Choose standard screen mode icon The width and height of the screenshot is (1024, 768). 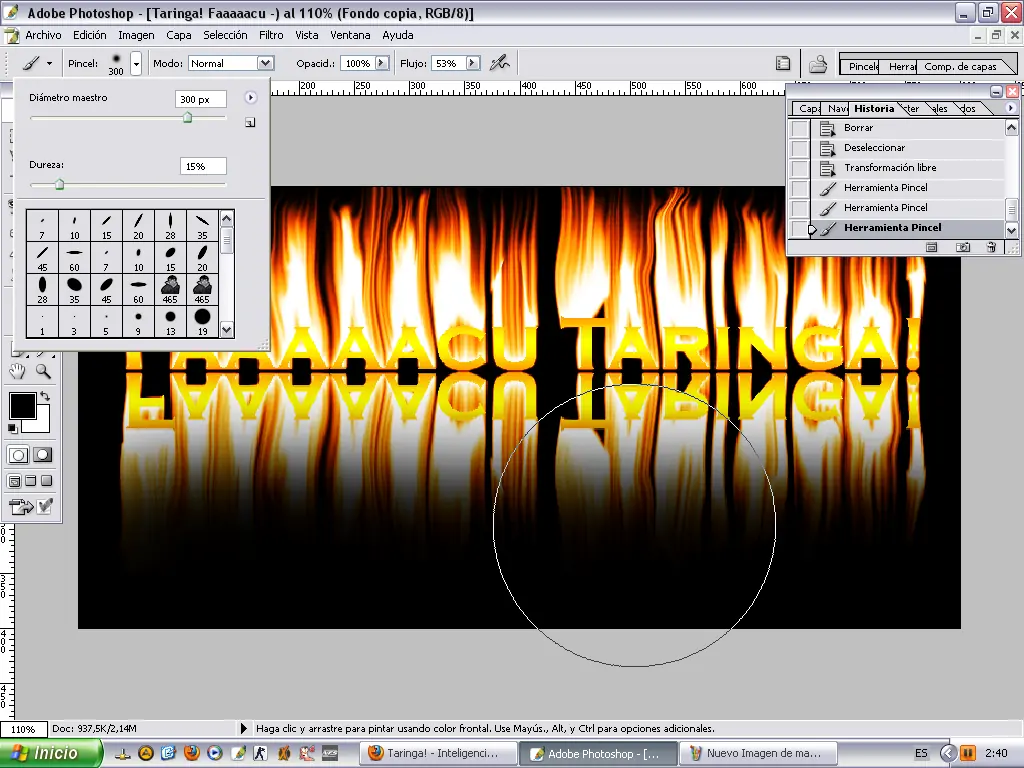[14, 481]
